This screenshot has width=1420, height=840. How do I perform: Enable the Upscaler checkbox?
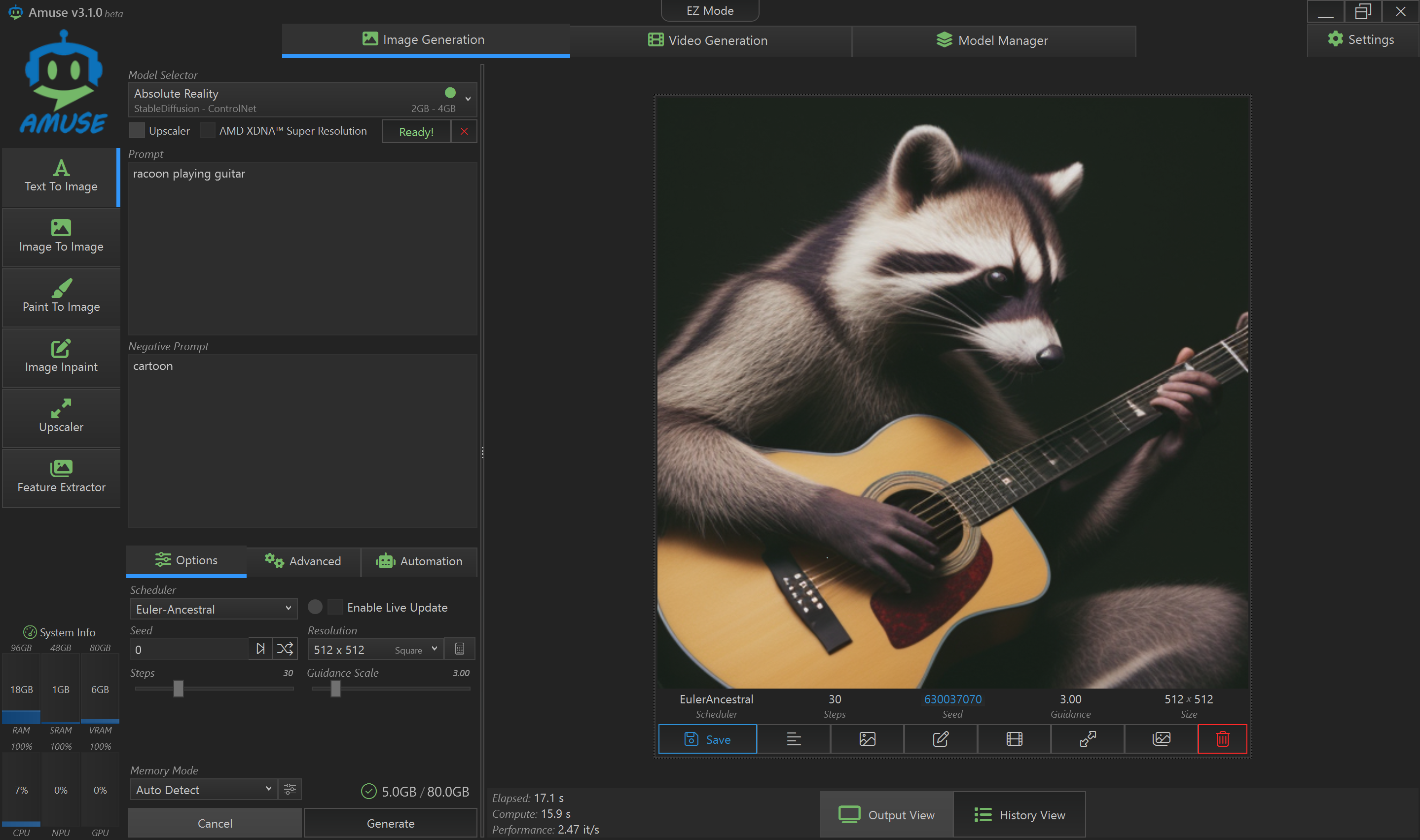137,131
